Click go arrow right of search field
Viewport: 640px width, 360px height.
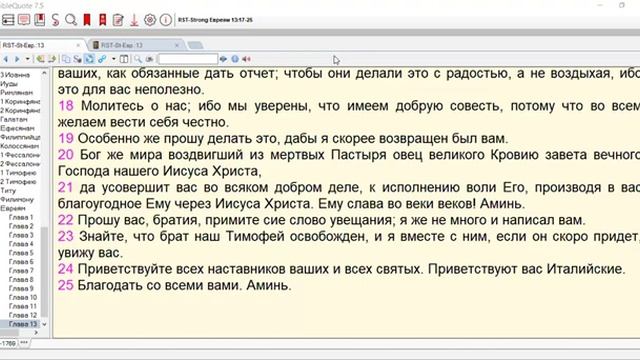(223, 59)
